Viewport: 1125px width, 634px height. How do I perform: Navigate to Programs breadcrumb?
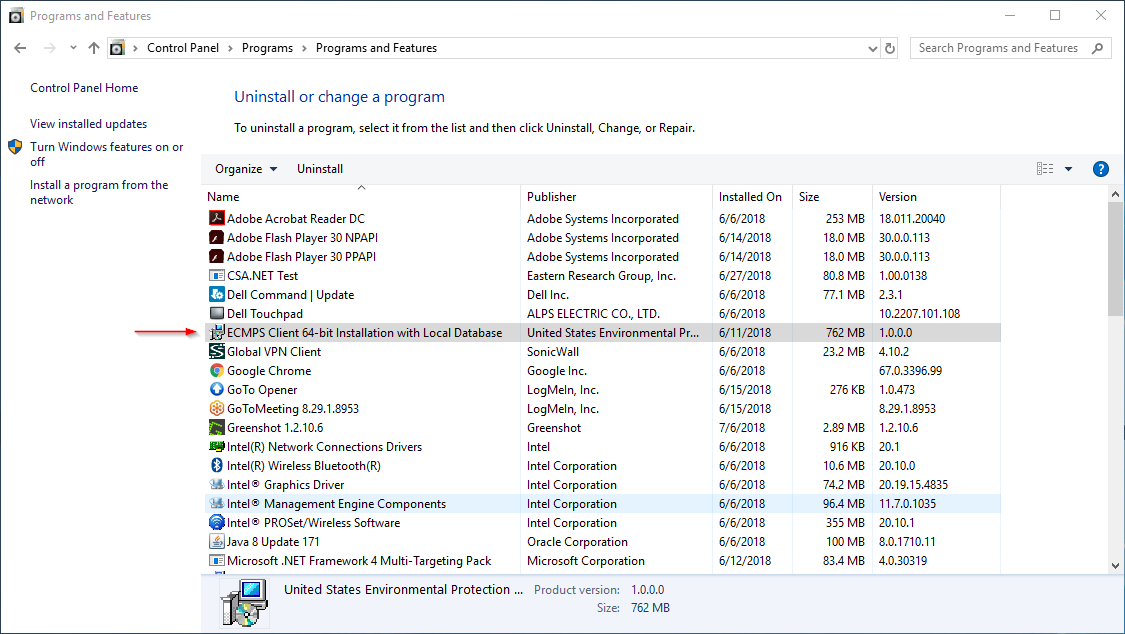coord(267,48)
